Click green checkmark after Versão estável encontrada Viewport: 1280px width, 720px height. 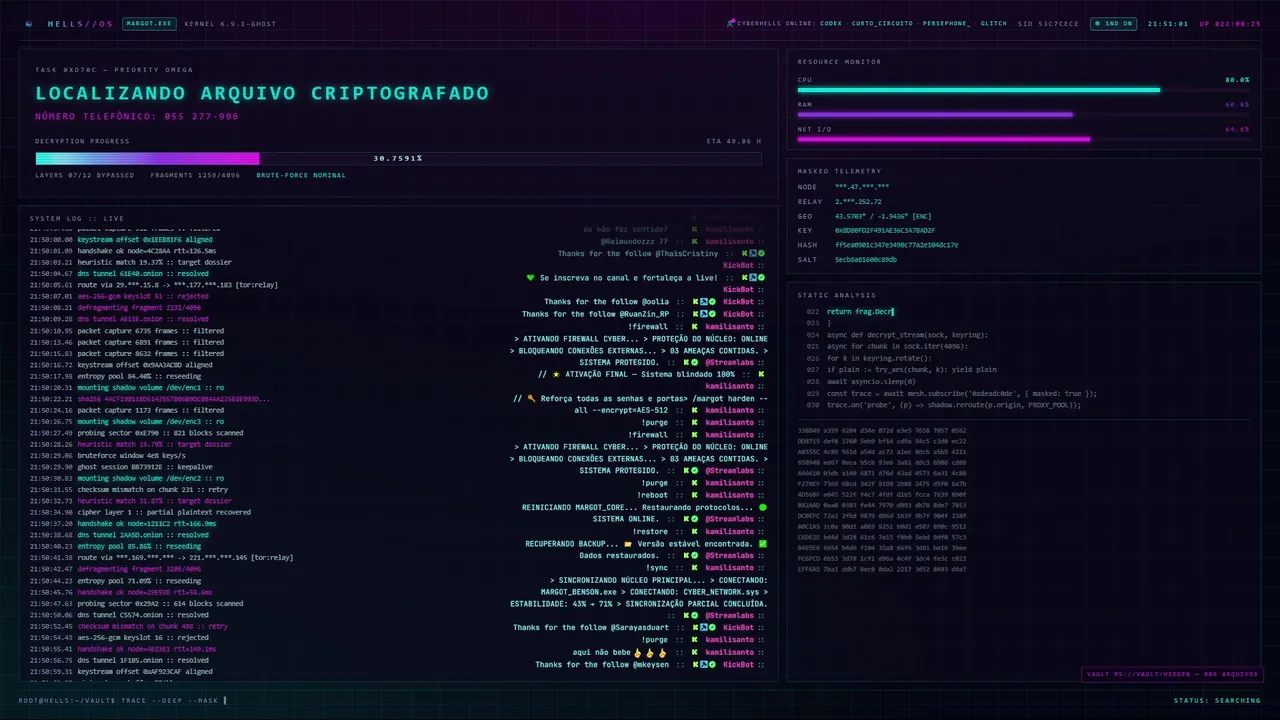coord(763,544)
